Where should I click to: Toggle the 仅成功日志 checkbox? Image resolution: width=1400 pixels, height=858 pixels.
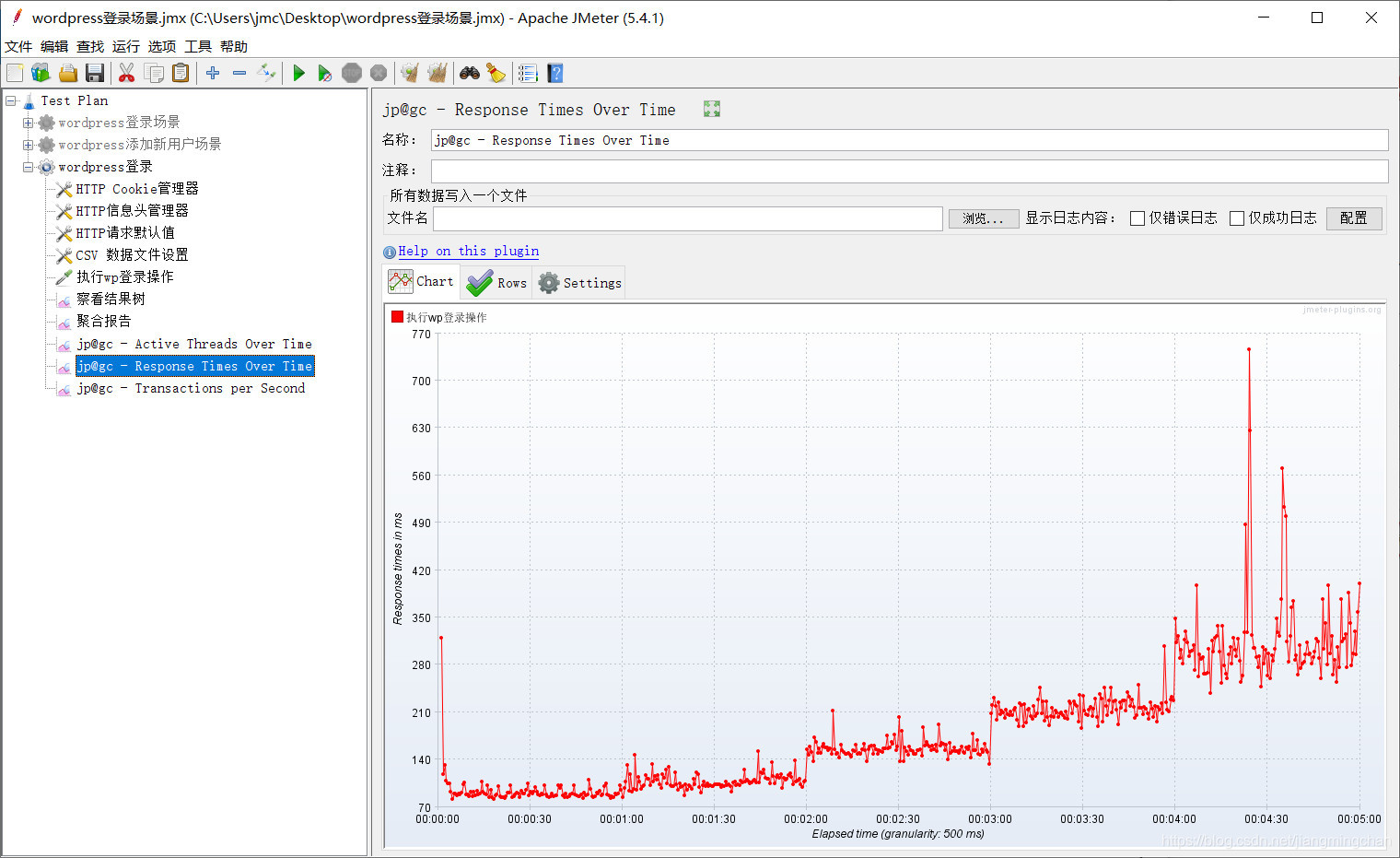coord(1237,218)
